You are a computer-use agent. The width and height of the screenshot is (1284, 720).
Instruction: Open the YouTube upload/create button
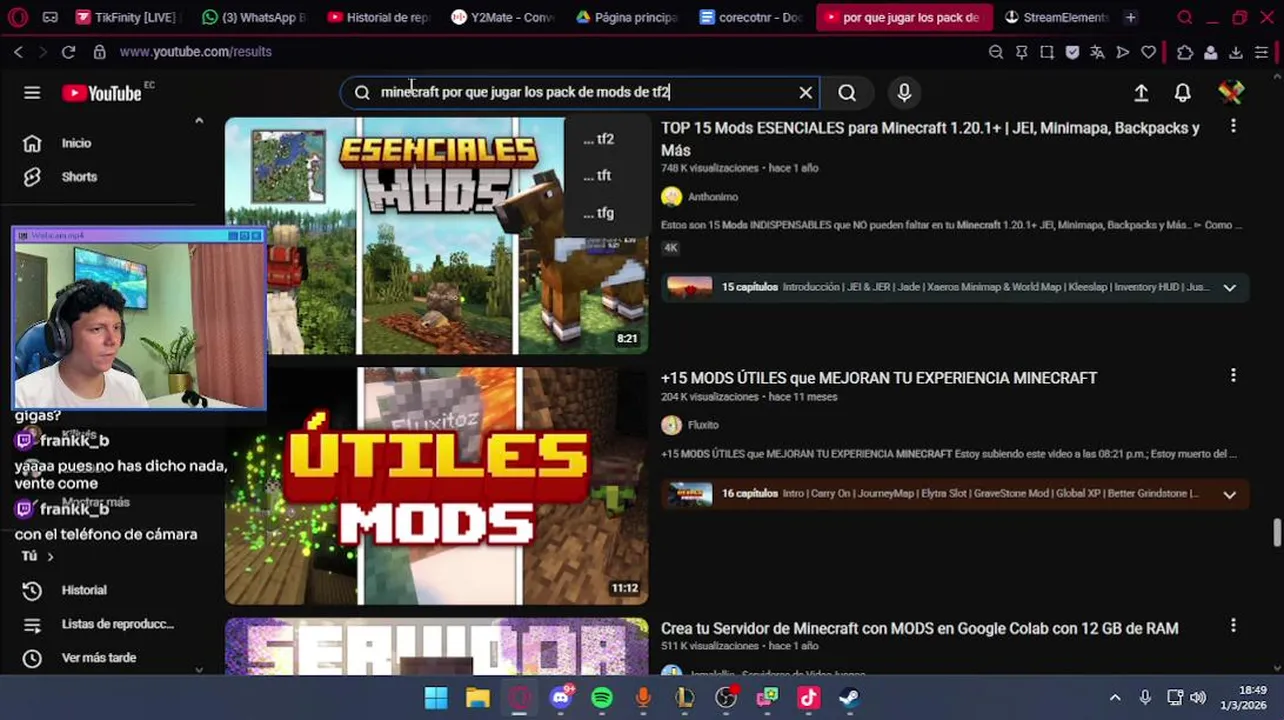point(1141,92)
